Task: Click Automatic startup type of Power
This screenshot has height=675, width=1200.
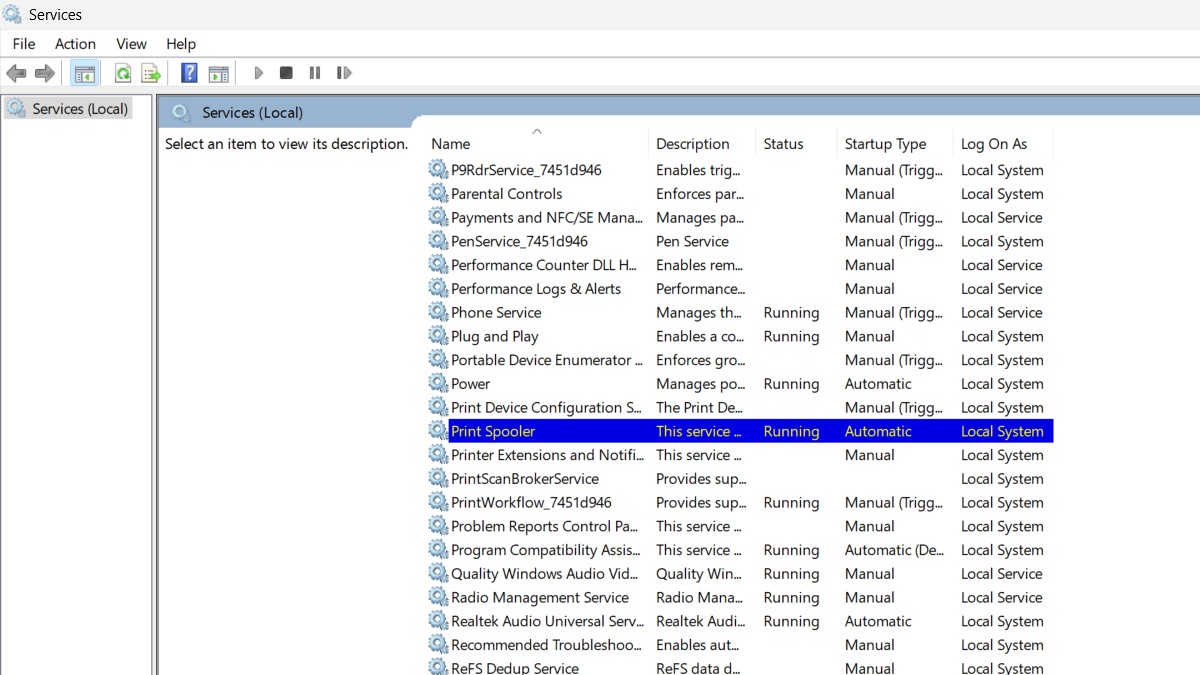Action: pyautogui.click(x=878, y=384)
